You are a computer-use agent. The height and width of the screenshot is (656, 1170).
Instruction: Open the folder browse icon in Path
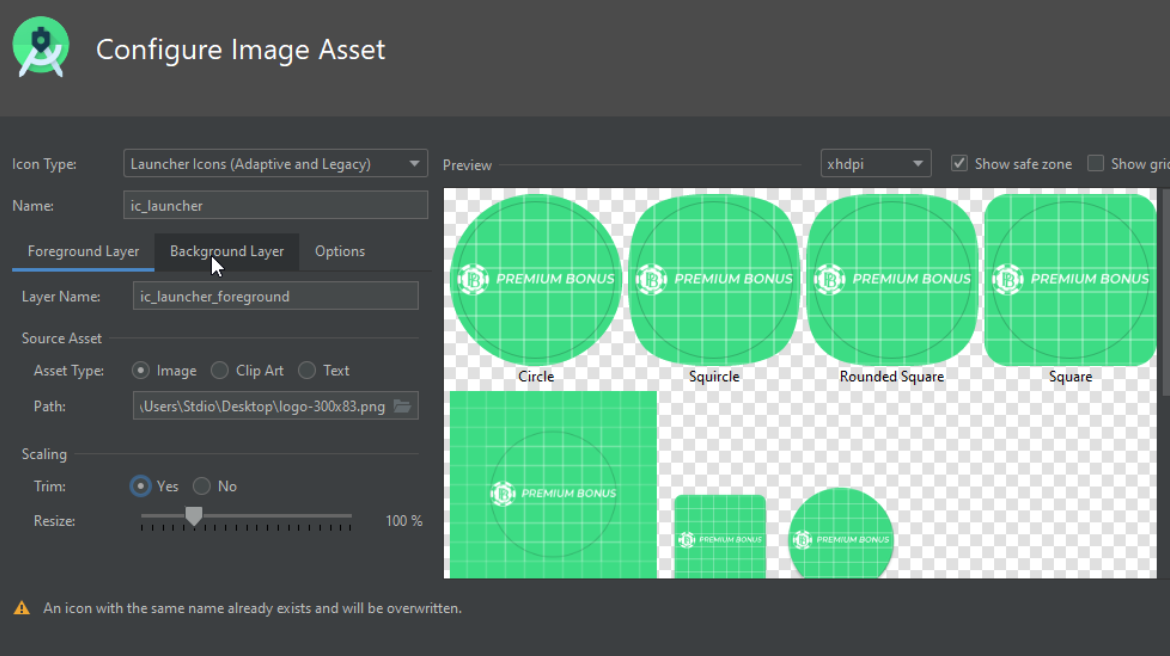(402, 406)
